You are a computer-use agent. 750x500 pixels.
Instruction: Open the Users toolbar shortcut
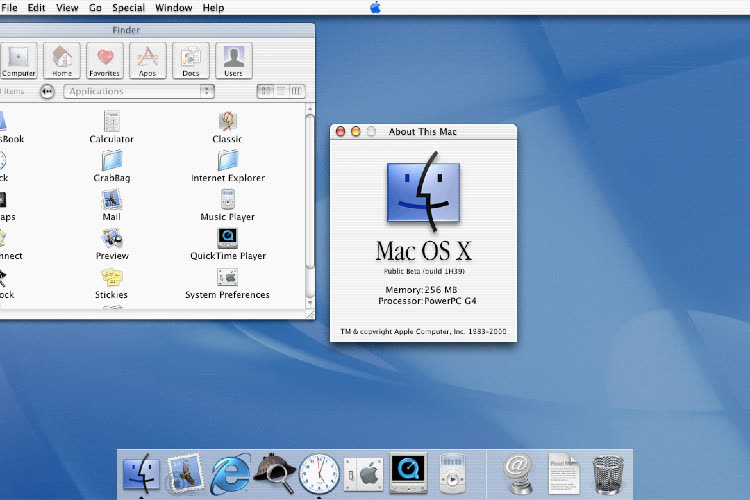click(233, 60)
